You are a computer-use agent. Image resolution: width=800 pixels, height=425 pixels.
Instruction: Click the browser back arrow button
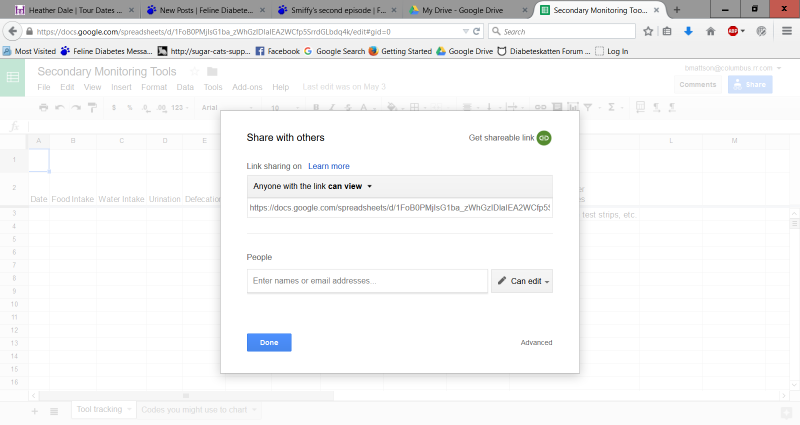tap(12, 31)
